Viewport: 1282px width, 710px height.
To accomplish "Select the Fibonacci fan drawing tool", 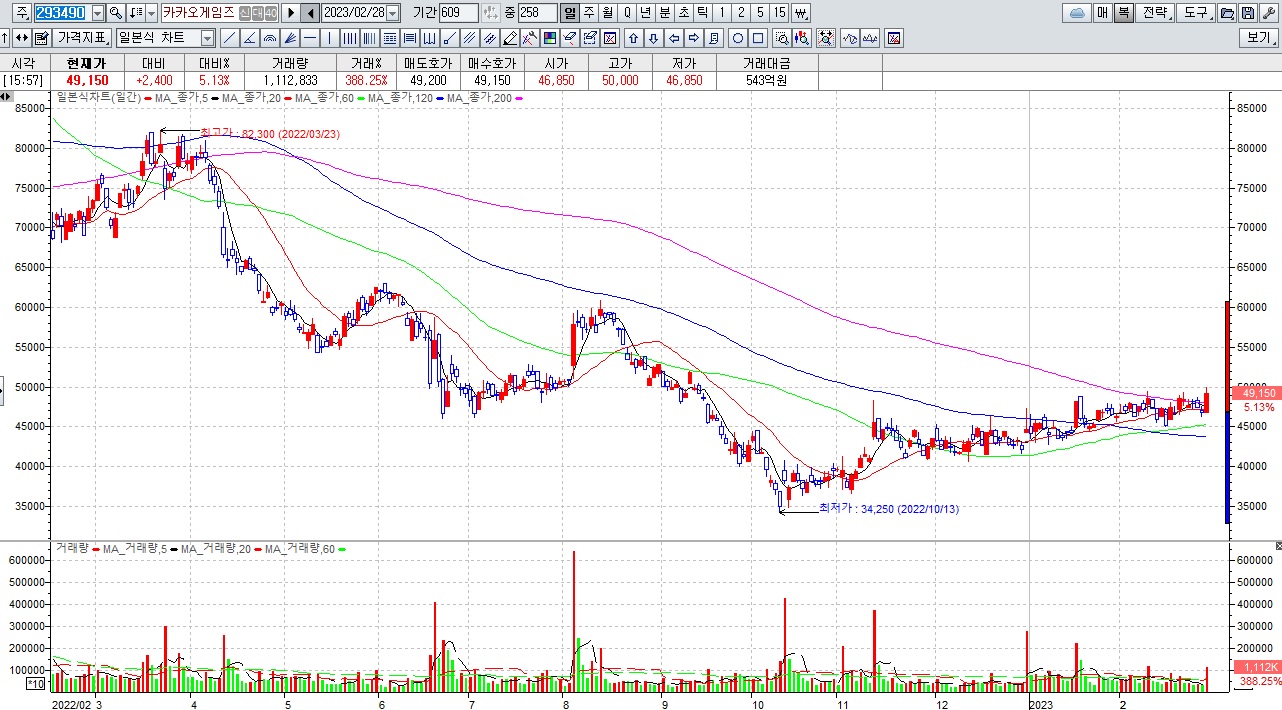I will point(290,38).
